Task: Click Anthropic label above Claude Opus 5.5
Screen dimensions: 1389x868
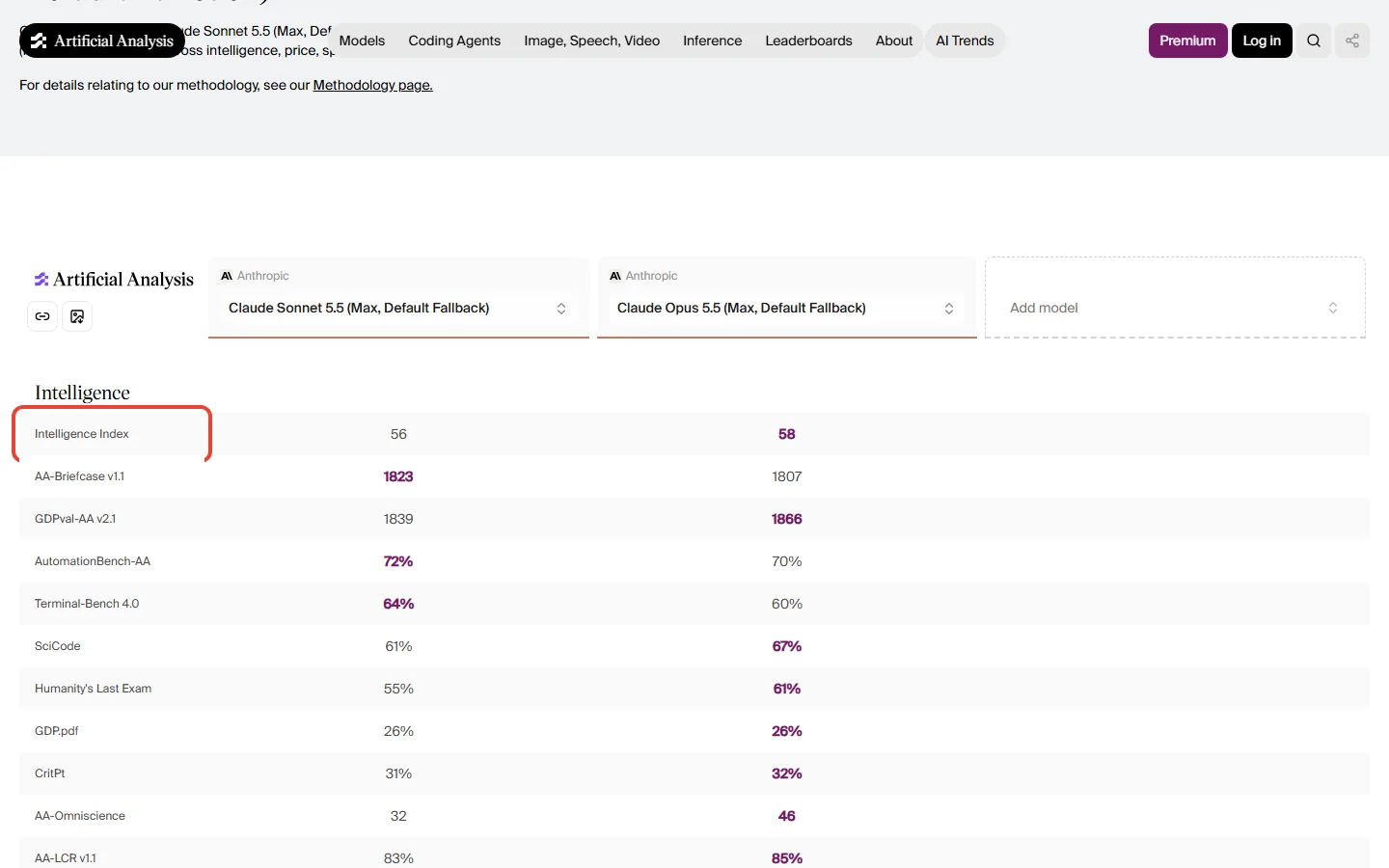Action: coord(651,276)
